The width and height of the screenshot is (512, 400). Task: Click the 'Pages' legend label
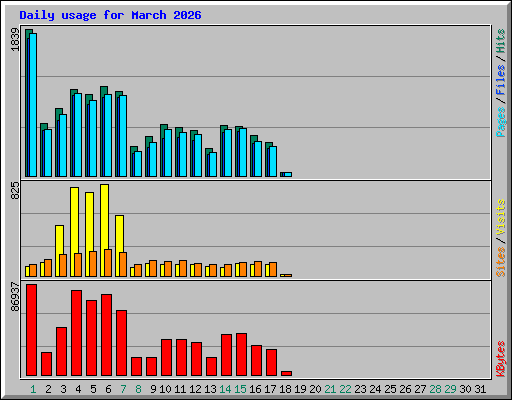click(x=501, y=122)
